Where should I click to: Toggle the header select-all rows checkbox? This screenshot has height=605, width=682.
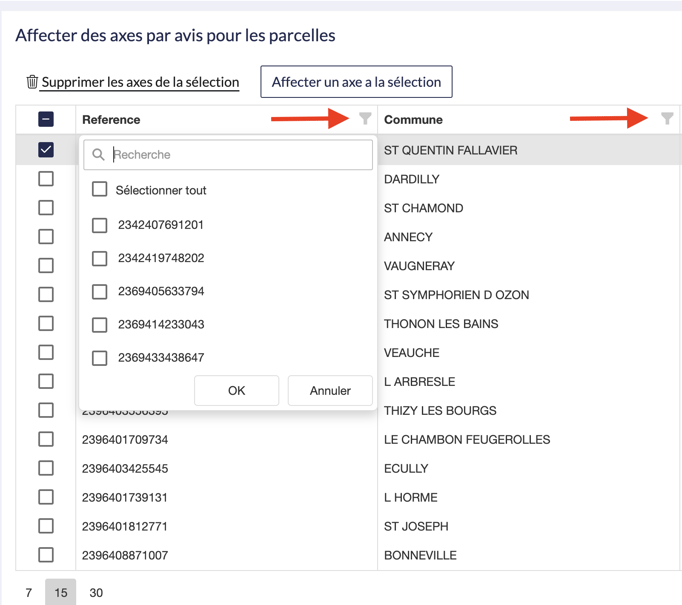(46, 119)
